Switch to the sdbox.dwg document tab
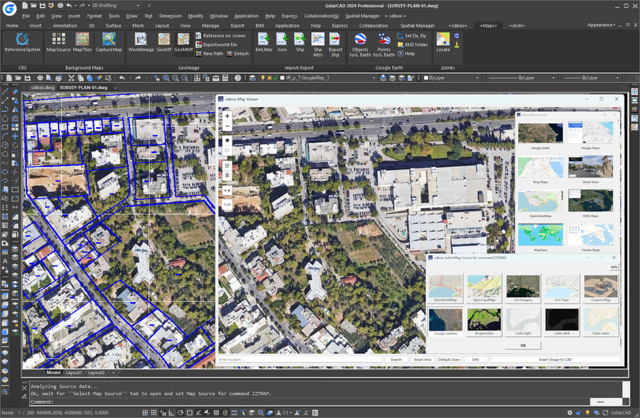The width and height of the screenshot is (640, 418). (42, 88)
